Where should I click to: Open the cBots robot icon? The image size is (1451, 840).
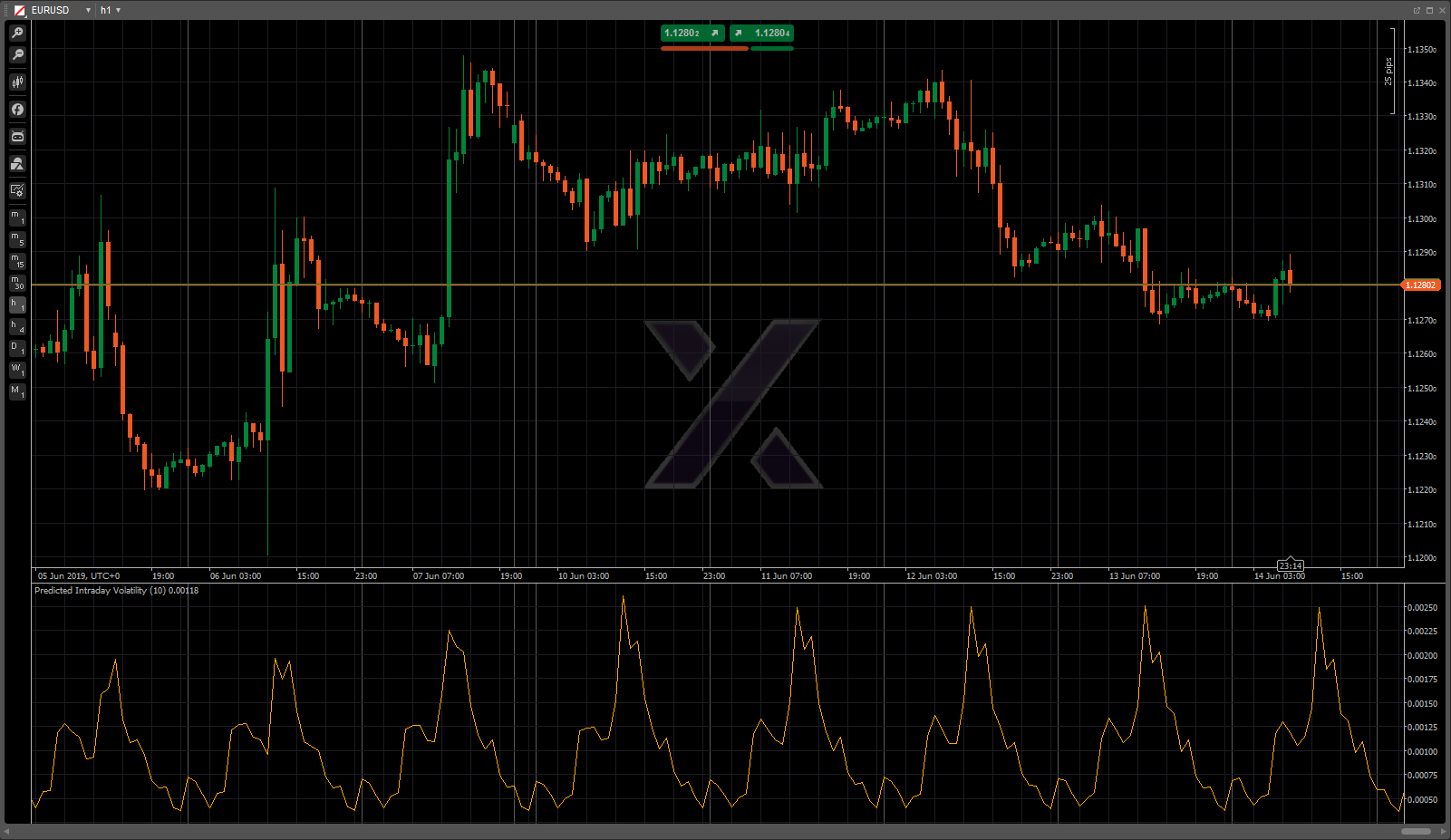[x=17, y=137]
